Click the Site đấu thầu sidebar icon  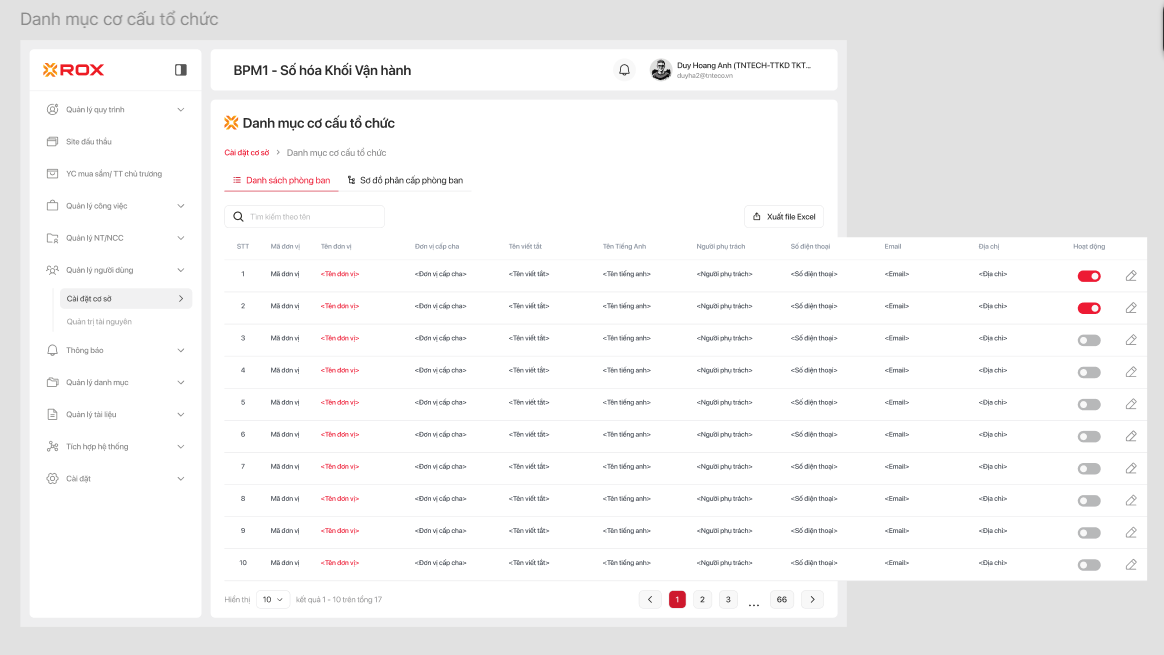coord(53,142)
